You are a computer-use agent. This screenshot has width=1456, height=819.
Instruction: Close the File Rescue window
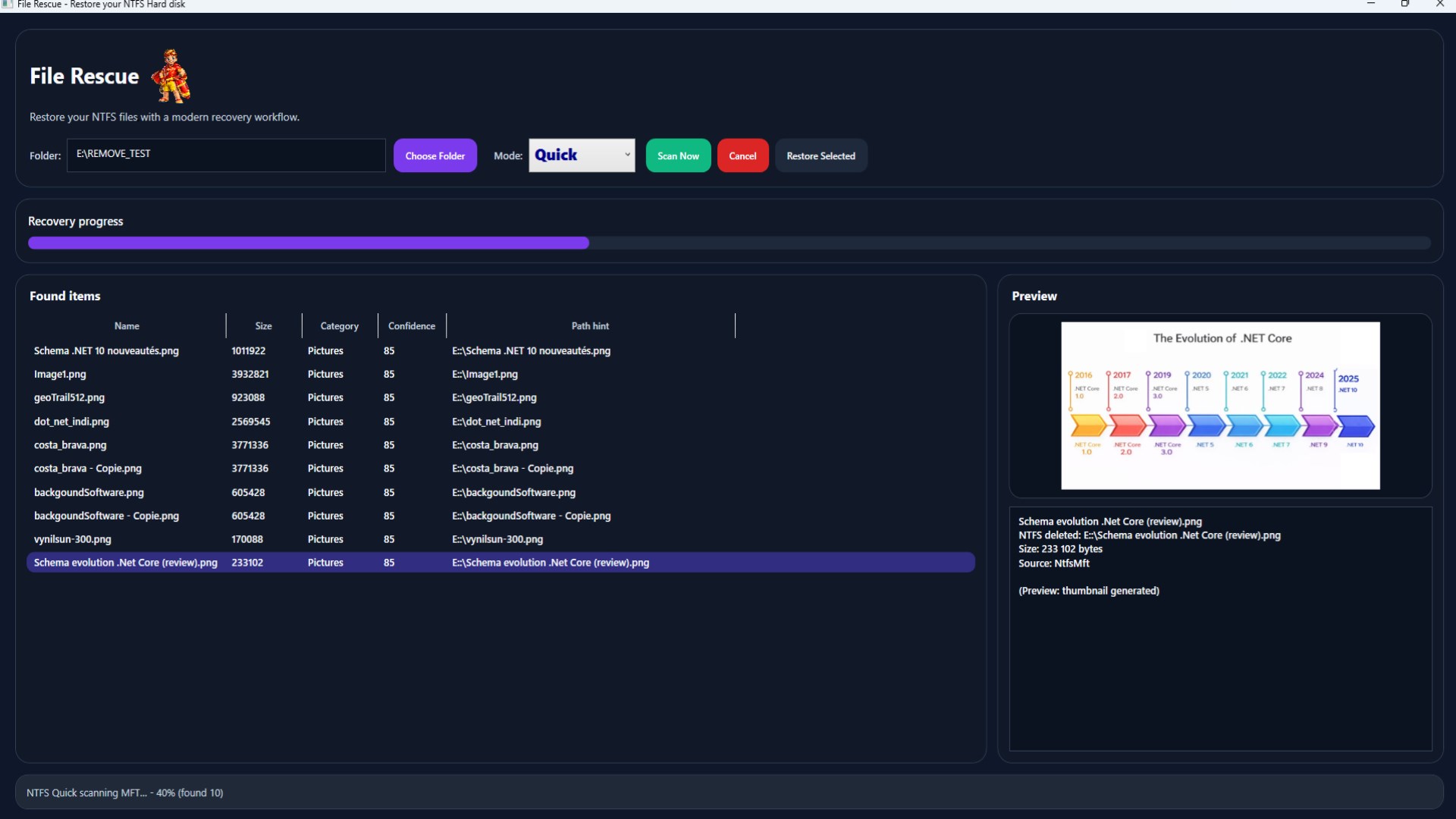pyautogui.click(x=1439, y=5)
